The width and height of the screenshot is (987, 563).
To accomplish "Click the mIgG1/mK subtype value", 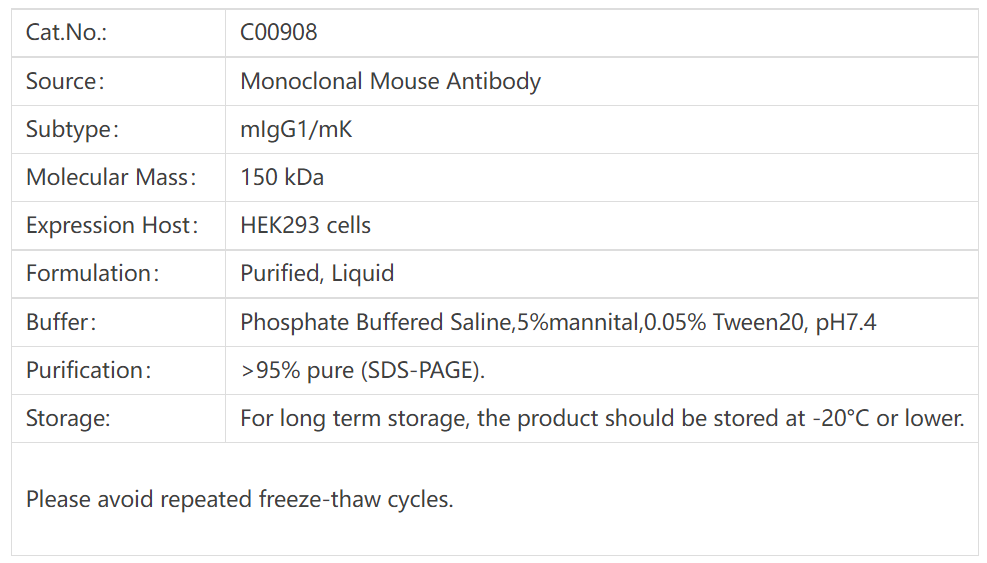I will coord(296,129).
